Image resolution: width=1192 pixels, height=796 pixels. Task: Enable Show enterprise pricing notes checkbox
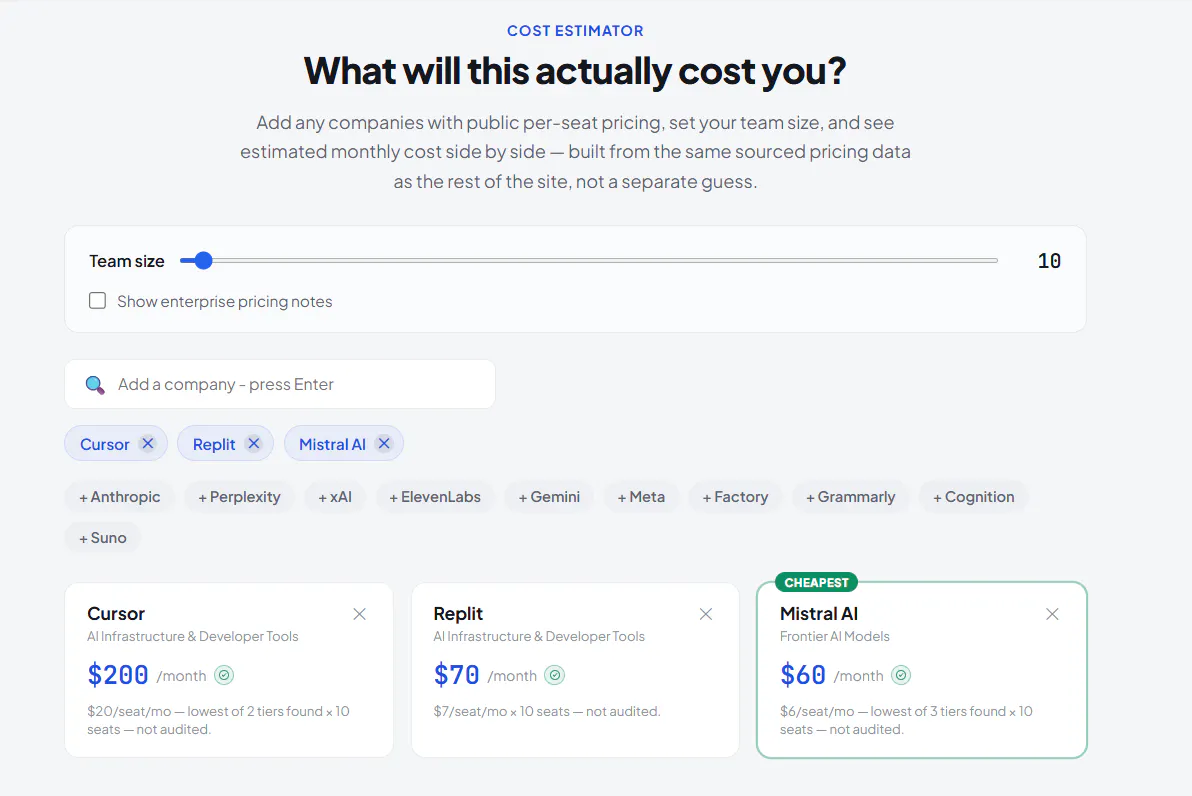click(97, 300)
